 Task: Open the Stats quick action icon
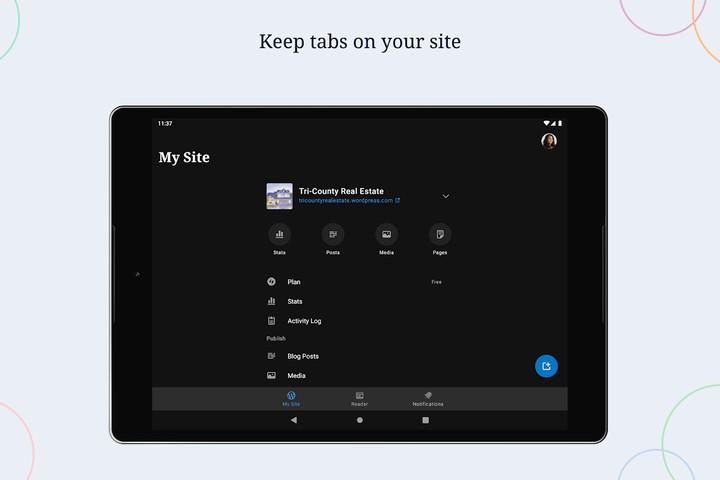click(279, 234)
